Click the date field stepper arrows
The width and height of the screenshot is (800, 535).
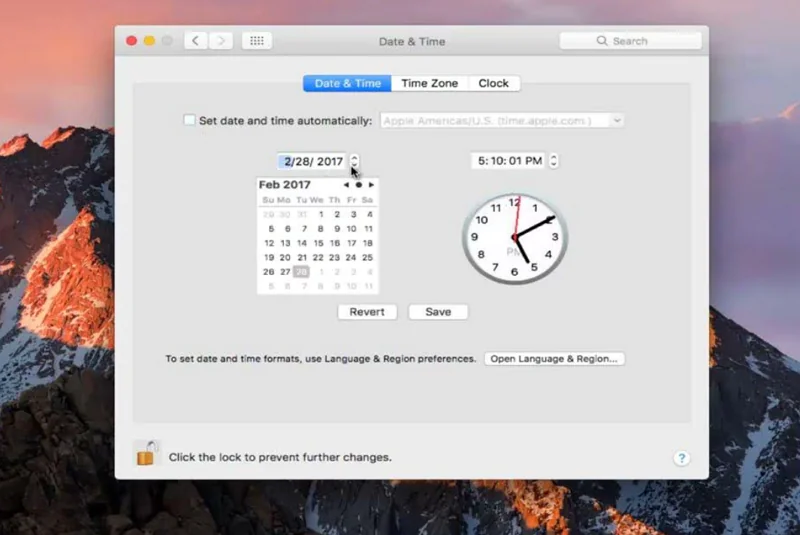tap(354, 161)
